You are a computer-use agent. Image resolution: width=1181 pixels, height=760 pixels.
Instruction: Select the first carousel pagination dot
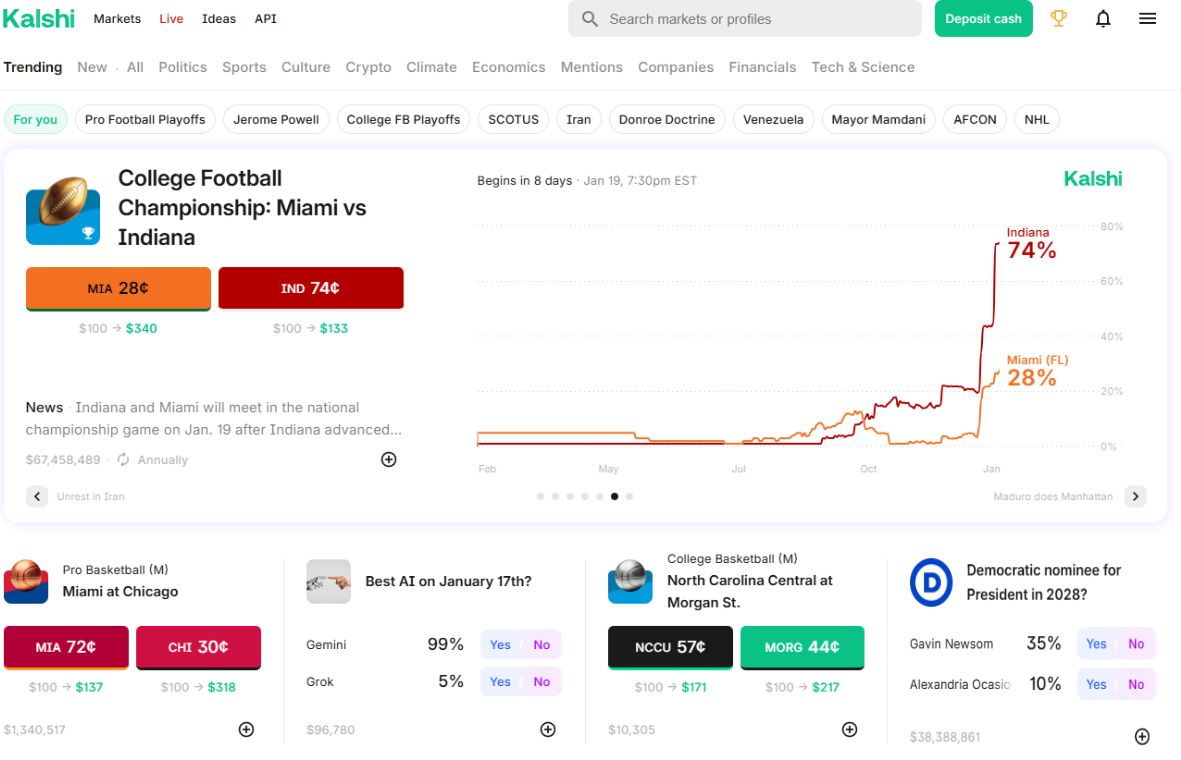(x=541, y=496)
